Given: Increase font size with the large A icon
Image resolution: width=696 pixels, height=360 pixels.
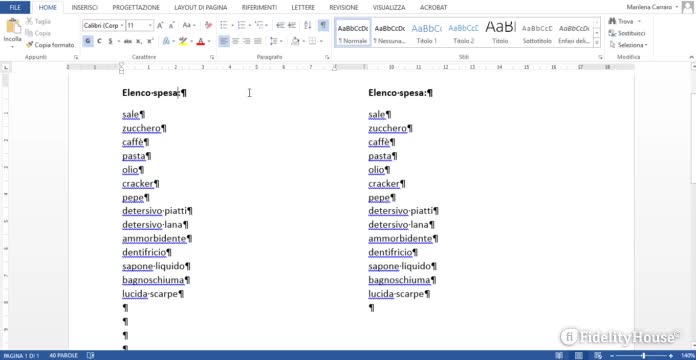Looking at the screenshot, I should coord(160,26).
